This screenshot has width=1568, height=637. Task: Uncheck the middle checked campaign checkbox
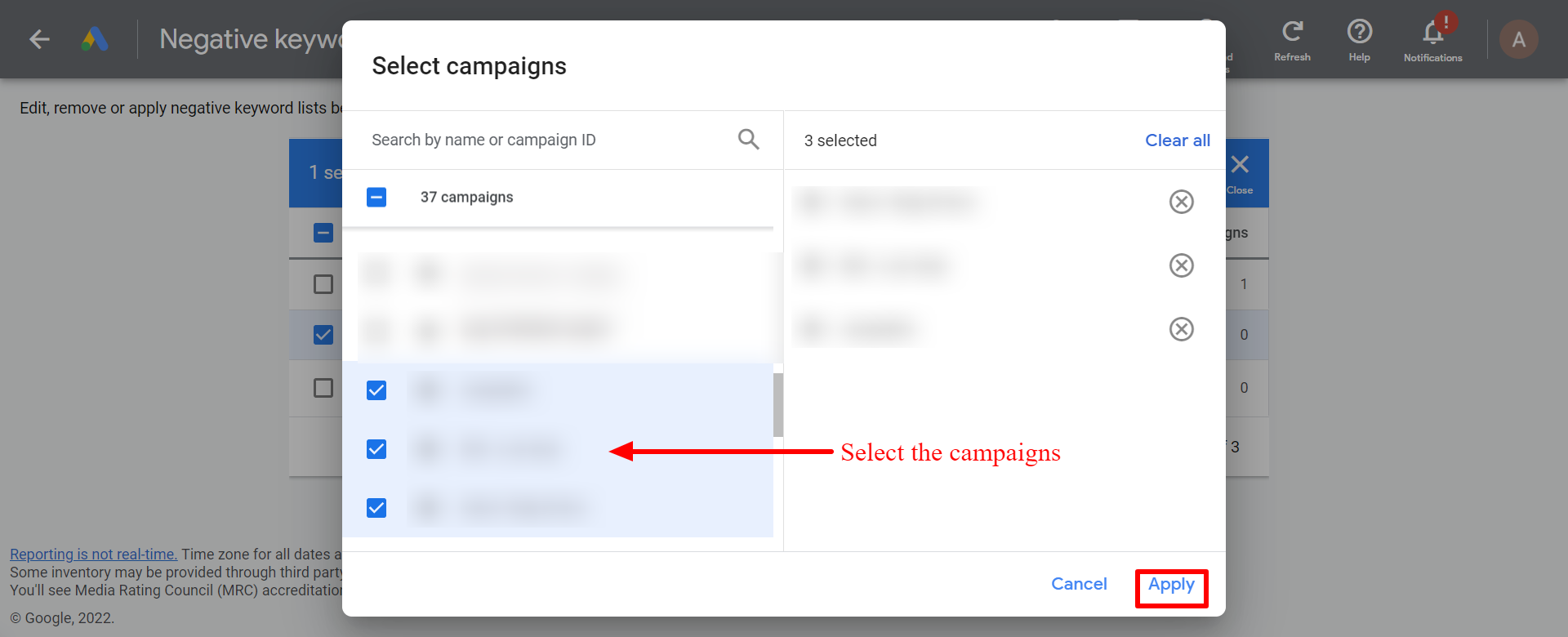coord(376,449)
